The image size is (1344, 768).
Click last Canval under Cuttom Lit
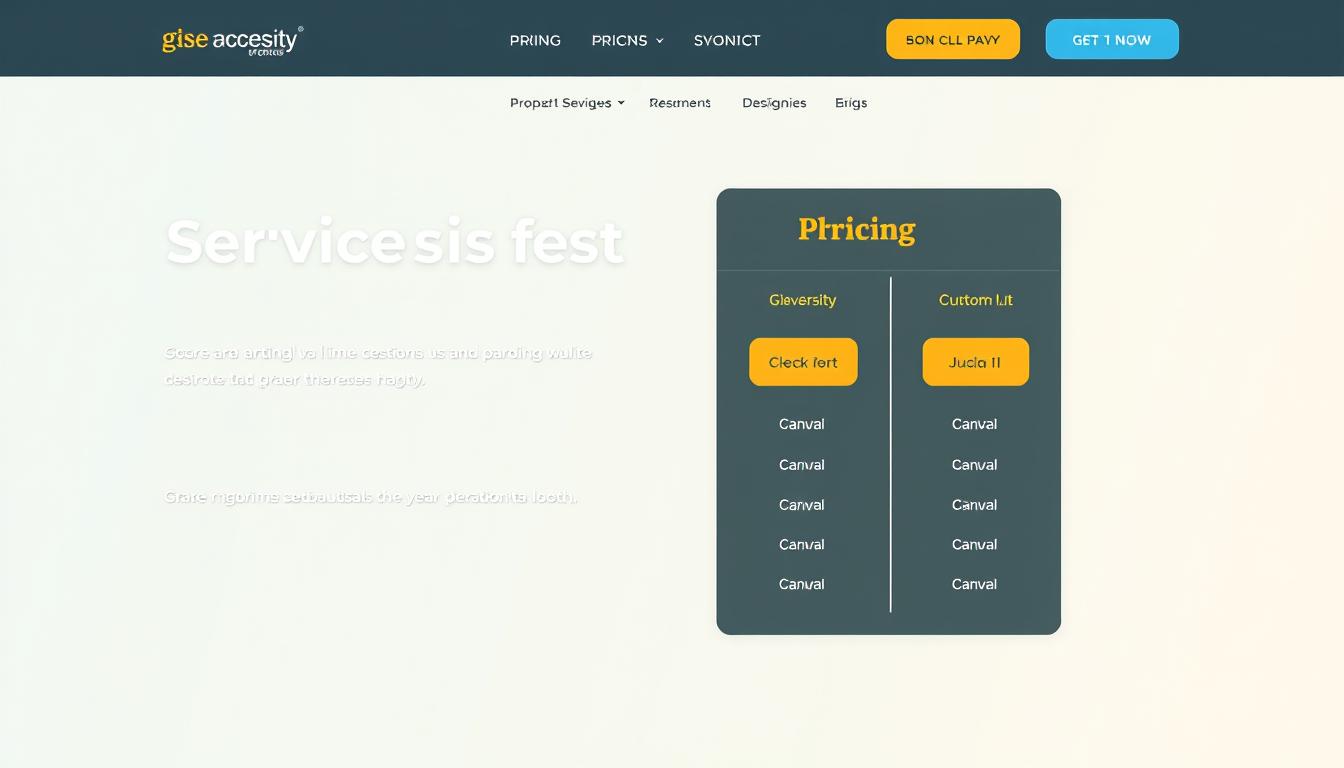point(974,584)
